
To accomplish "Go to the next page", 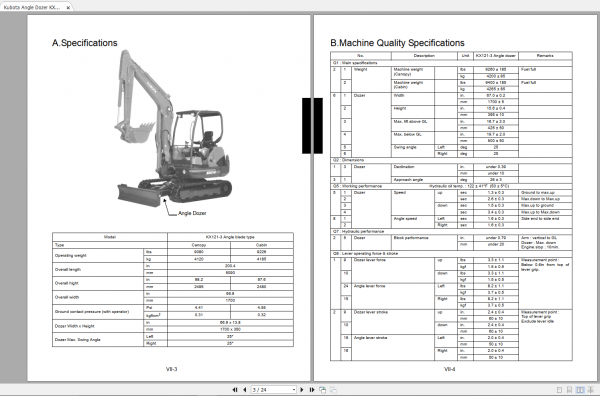I will click(302, 389).
